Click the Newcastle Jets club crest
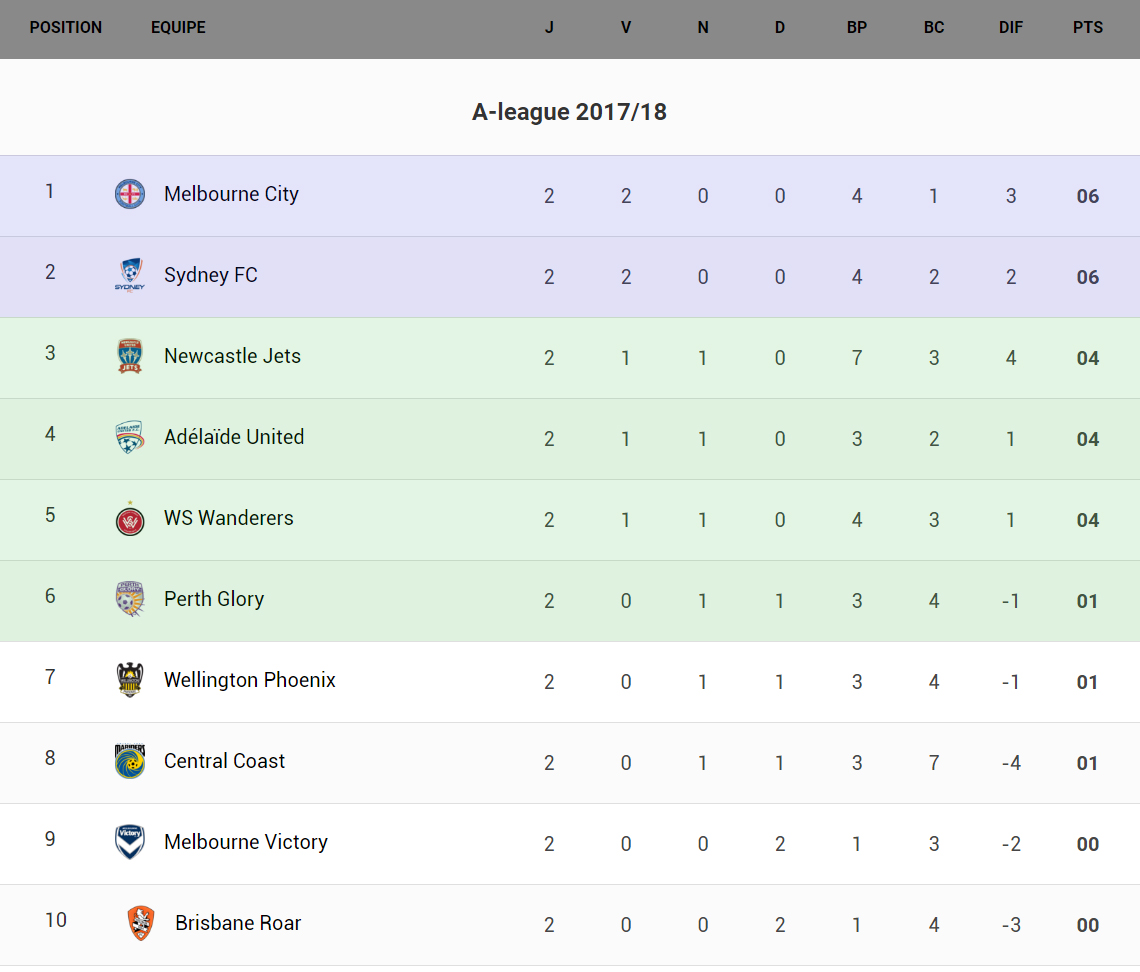The image size is (1140, 972). [x=130, y=356]
